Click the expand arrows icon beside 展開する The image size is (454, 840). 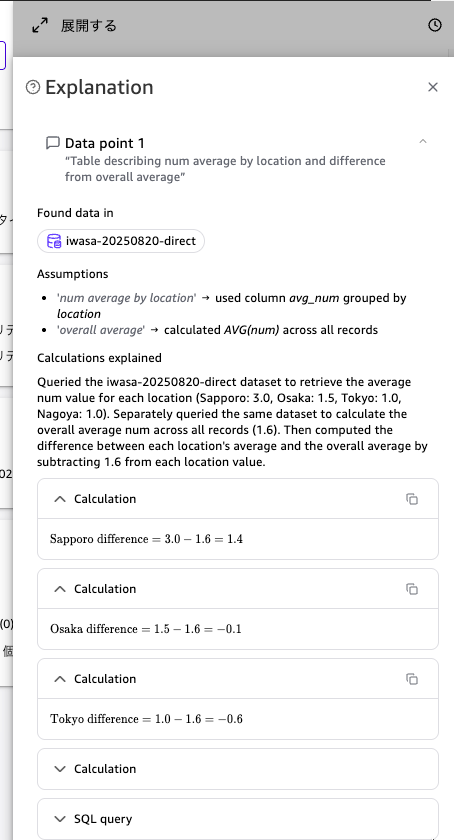pyautogui.click(x=40, y=25)
